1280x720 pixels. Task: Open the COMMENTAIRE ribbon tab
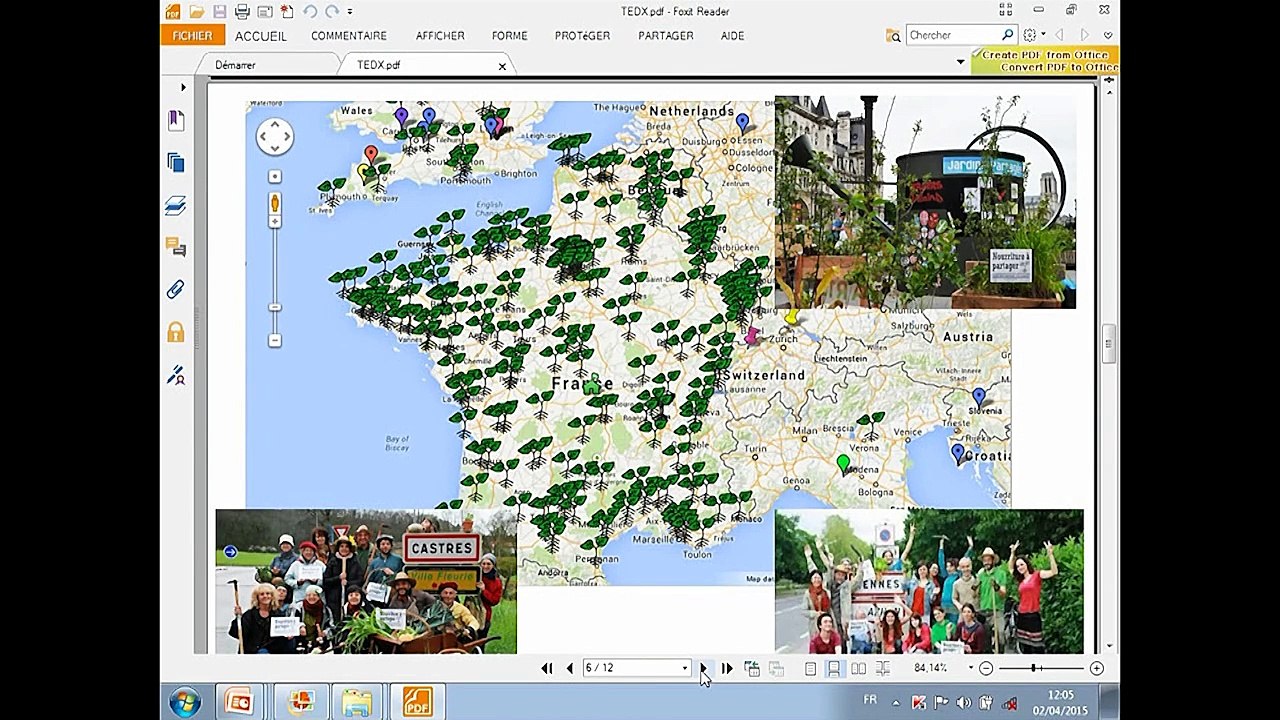(348, 36)
